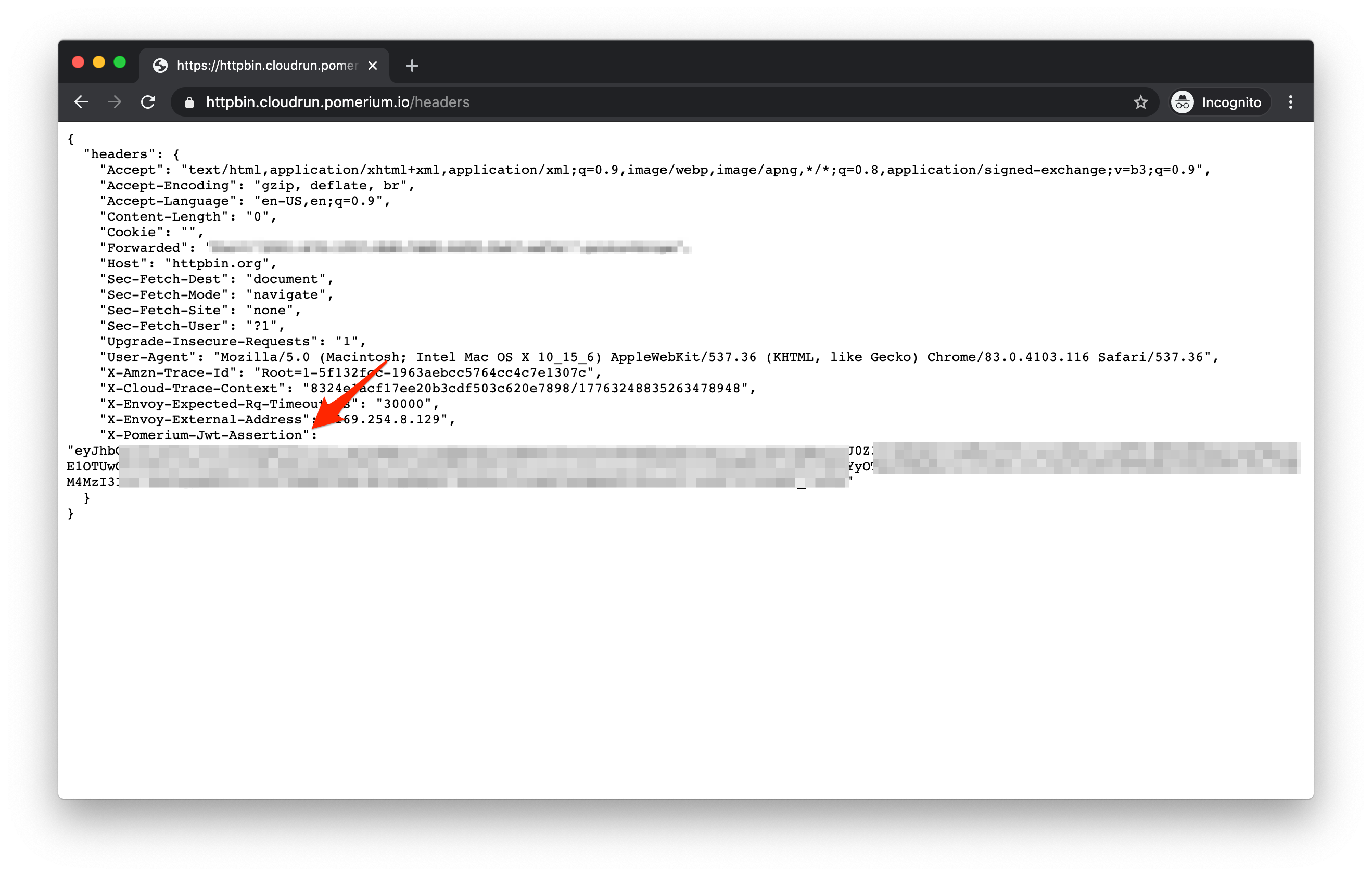Open a new tab with the plus button
Screen dimensions: 1372x876
coord(412,66)
